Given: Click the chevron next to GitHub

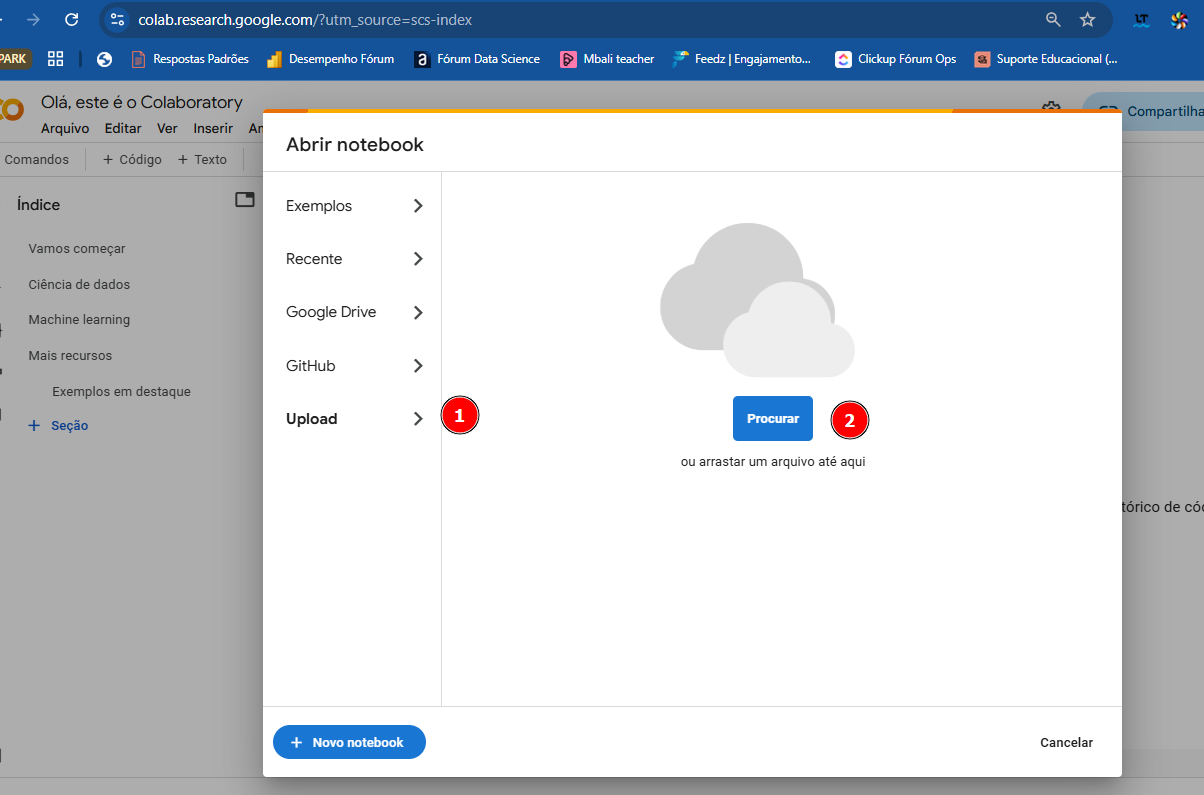Looking at the screenshot, I should point(418,366).
